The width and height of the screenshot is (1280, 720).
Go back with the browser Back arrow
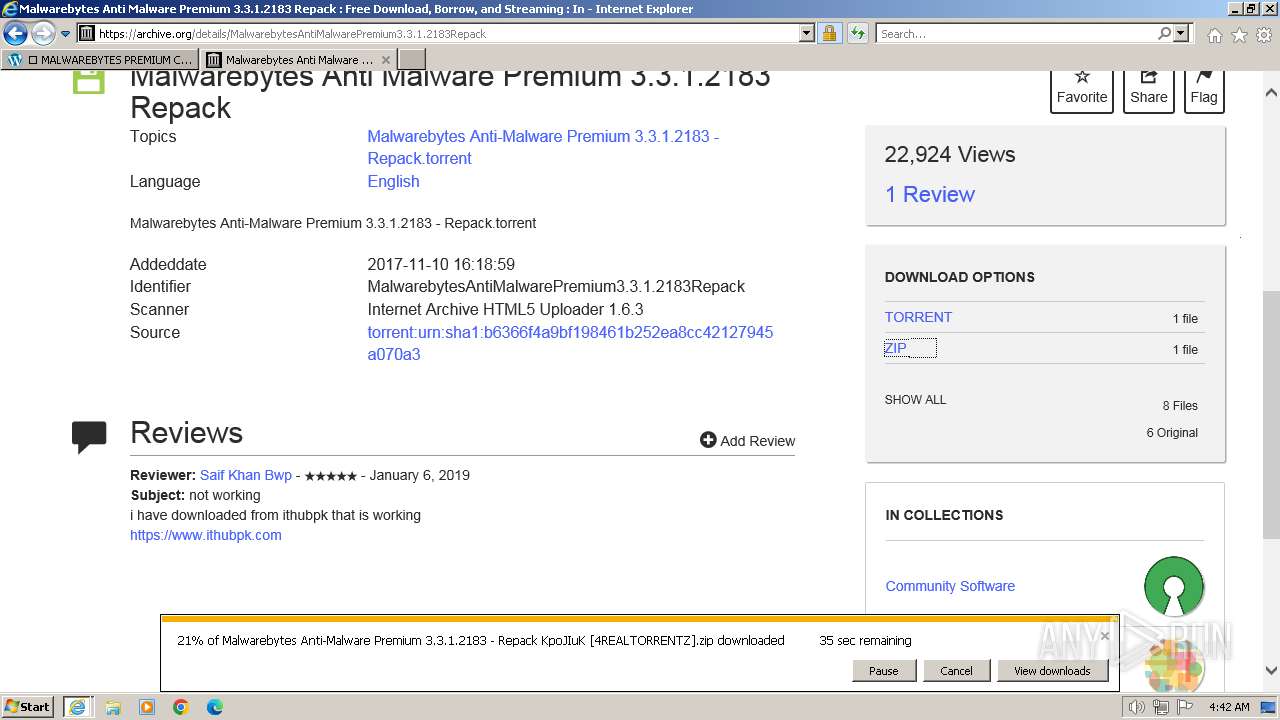pyautogui.click(x=15, y=33)
